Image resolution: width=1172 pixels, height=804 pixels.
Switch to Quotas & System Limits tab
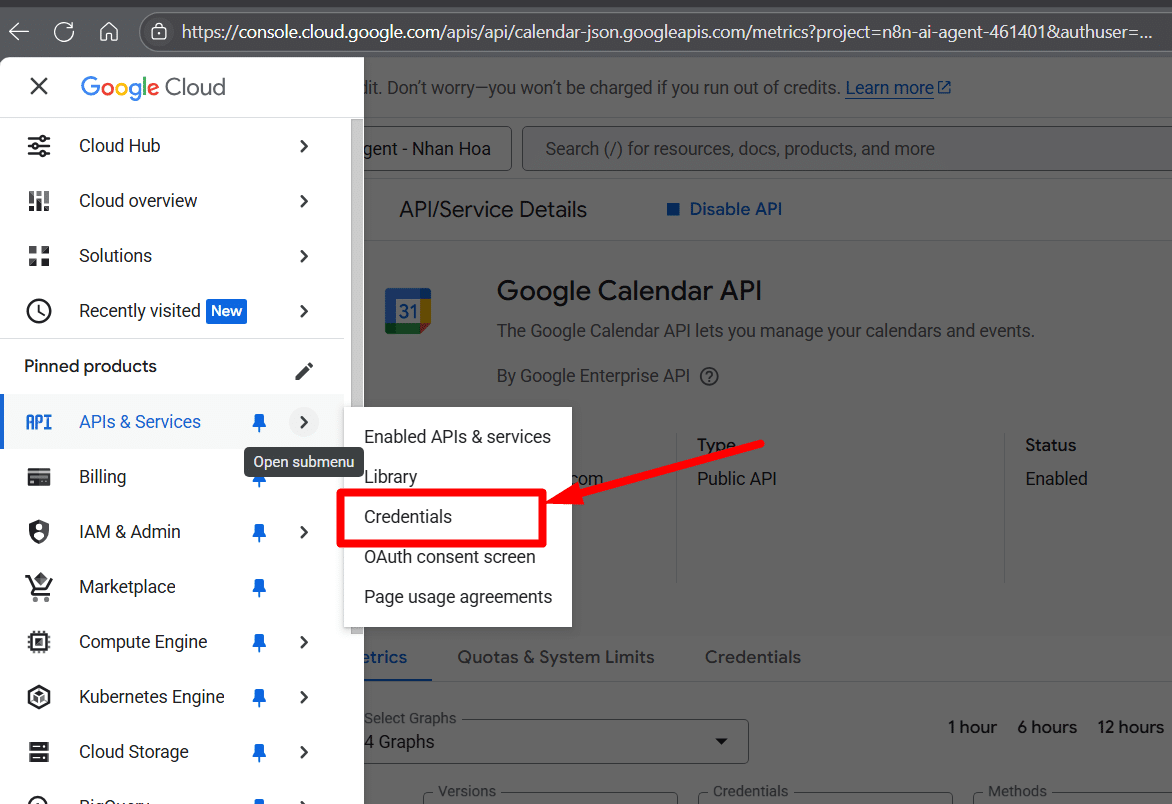(x=555, y=658)
